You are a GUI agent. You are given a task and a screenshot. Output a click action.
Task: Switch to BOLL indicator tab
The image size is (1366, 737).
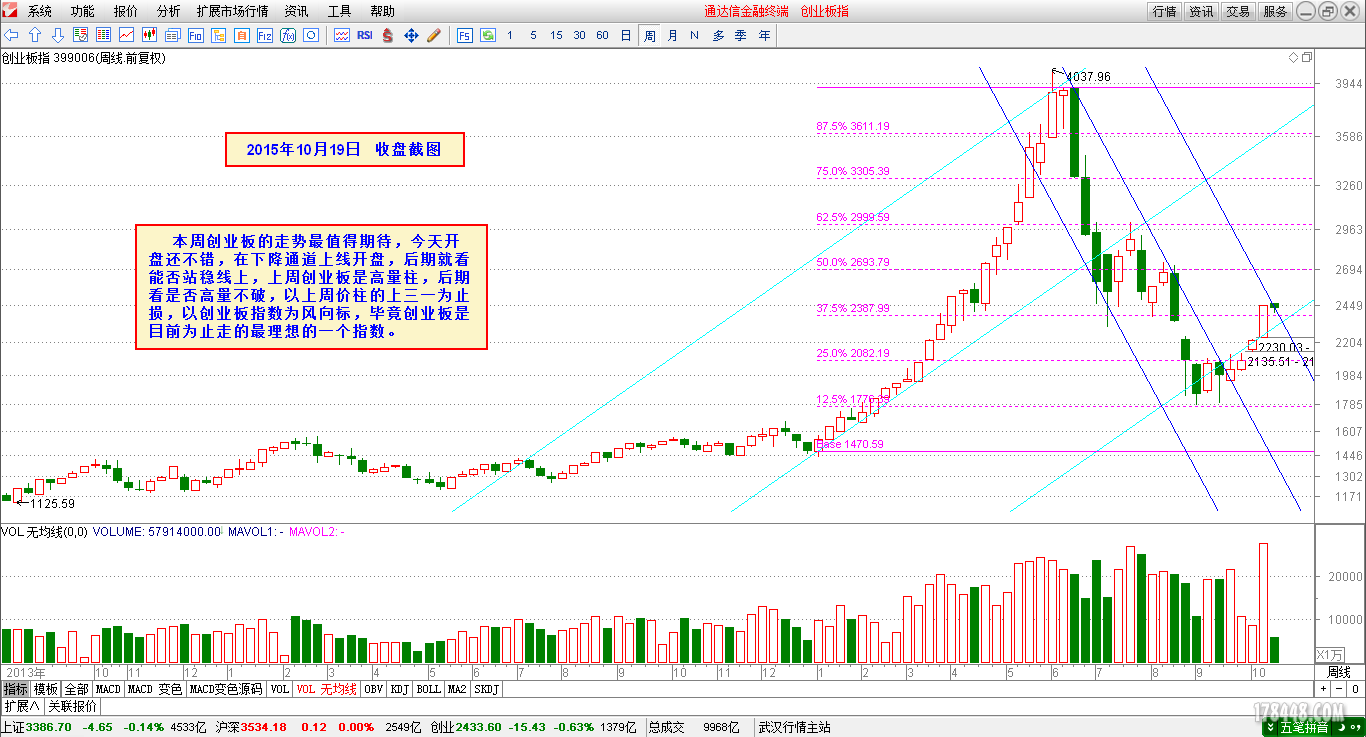(x=428, y=689)
